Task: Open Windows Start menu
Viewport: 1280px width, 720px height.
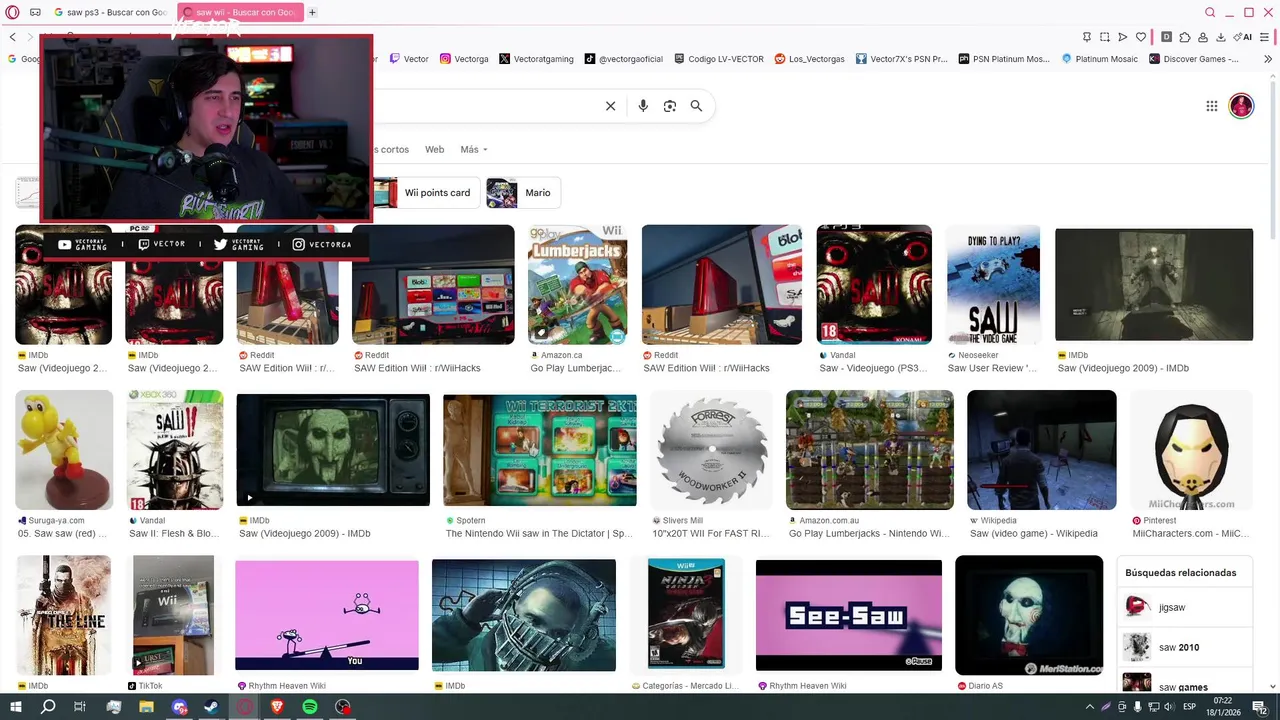Action: (x=16, y=707)
